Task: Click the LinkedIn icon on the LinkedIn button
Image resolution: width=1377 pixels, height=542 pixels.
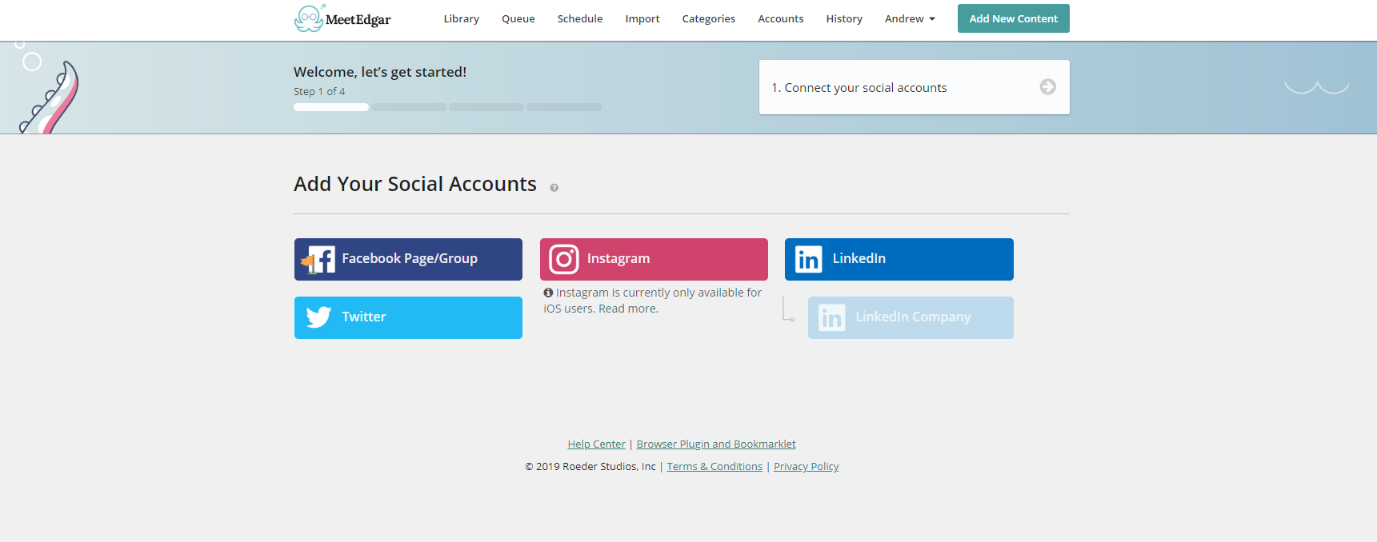Action: 808,259
